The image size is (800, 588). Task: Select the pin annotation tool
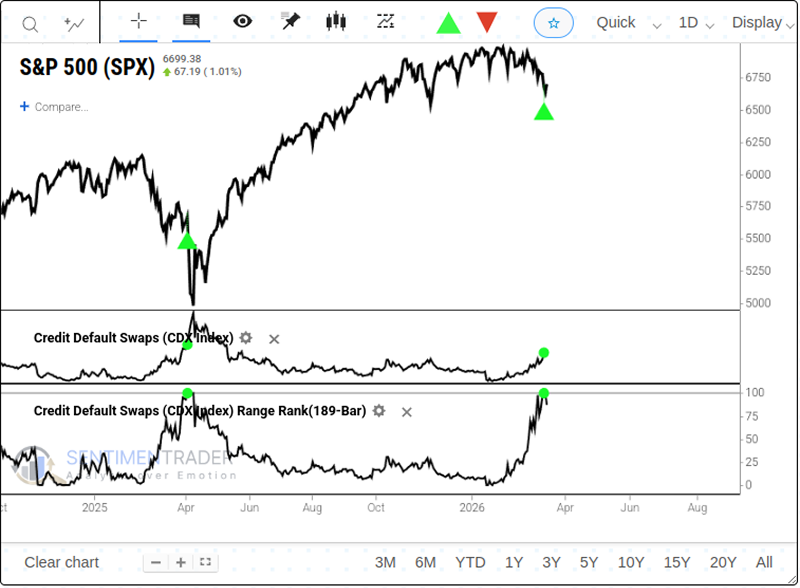(x=289, y=21)
